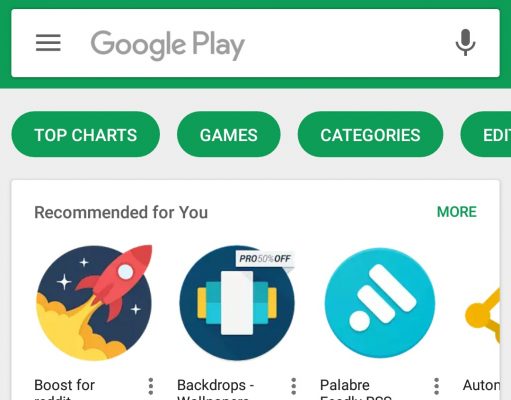511x400 pixels.
Task: Open overflow menu for Palabre
Action: pyautogui.click(x=436, y=386)
